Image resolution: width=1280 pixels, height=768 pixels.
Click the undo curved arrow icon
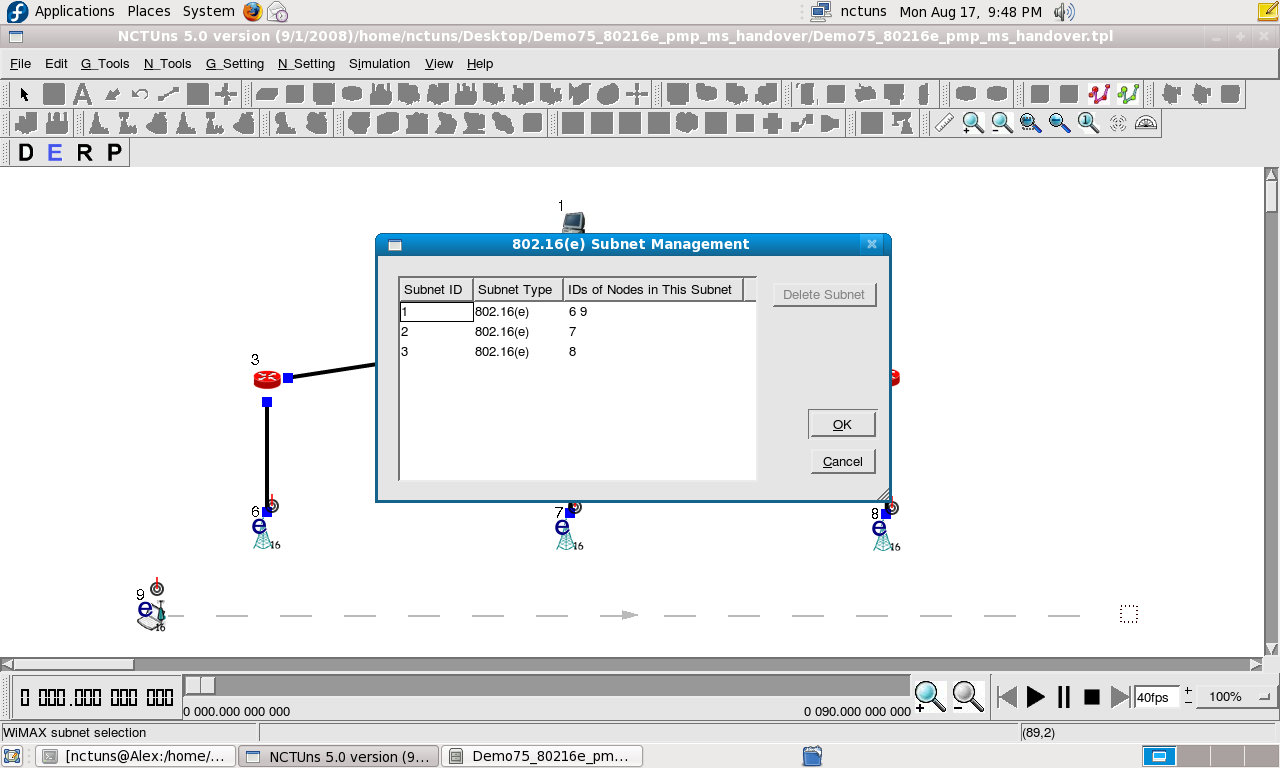point(140,94)
